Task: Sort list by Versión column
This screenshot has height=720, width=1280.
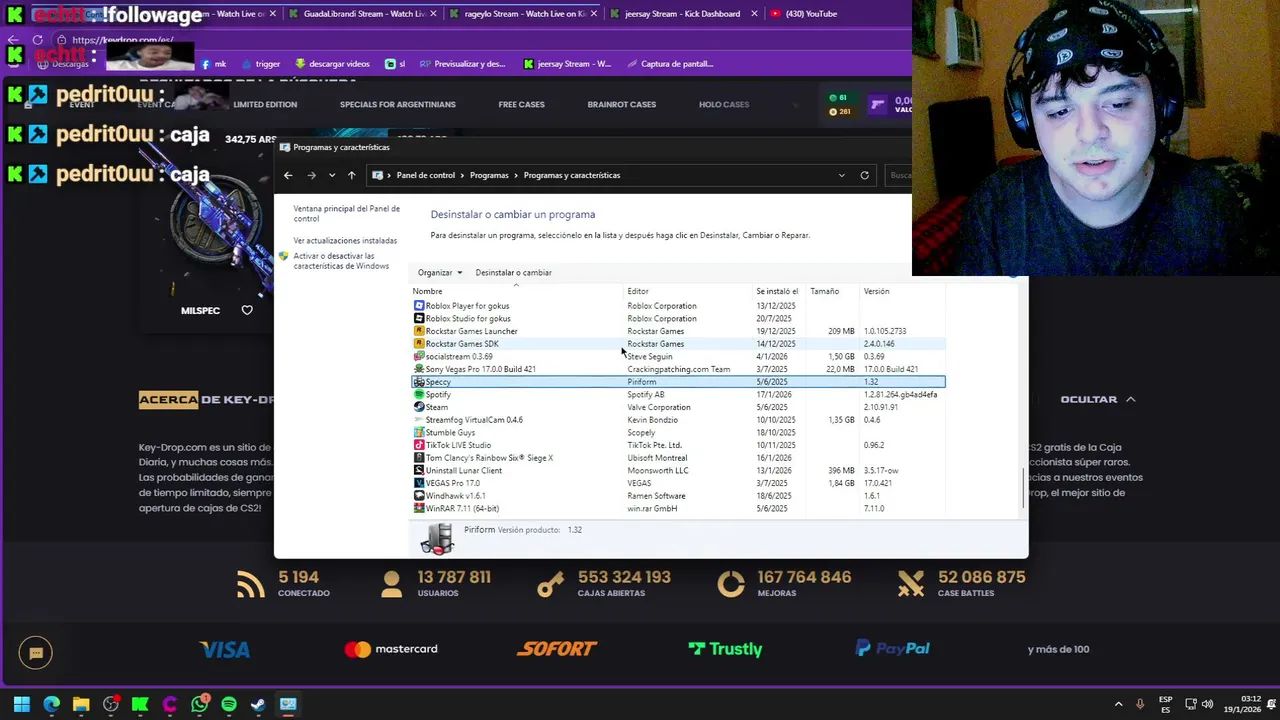Action: click(876, 291)
